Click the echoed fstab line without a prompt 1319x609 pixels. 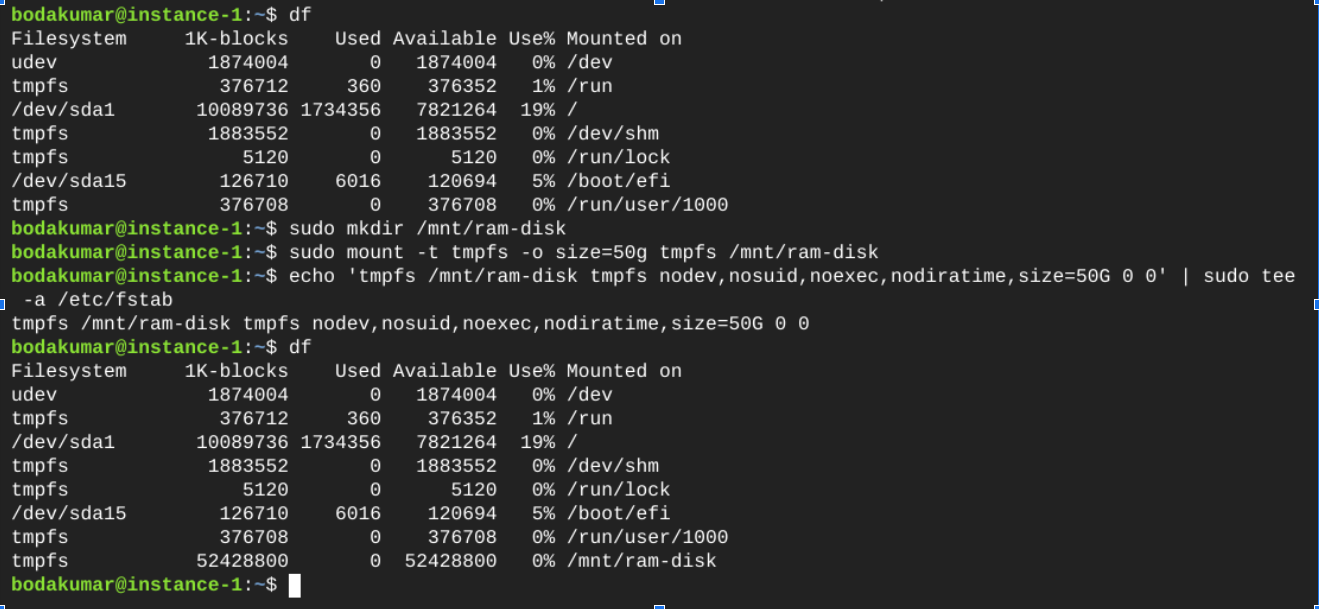[x=410, y=323]
